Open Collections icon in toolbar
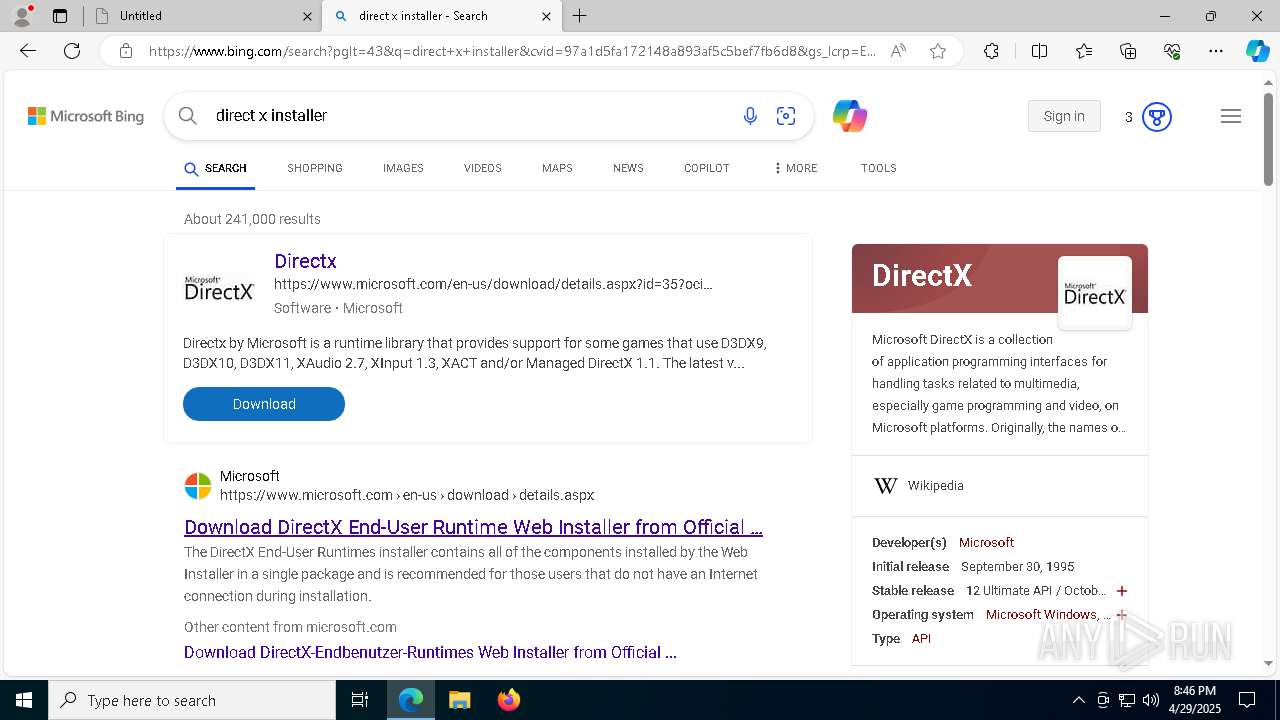 click(x=1128, y=51)
